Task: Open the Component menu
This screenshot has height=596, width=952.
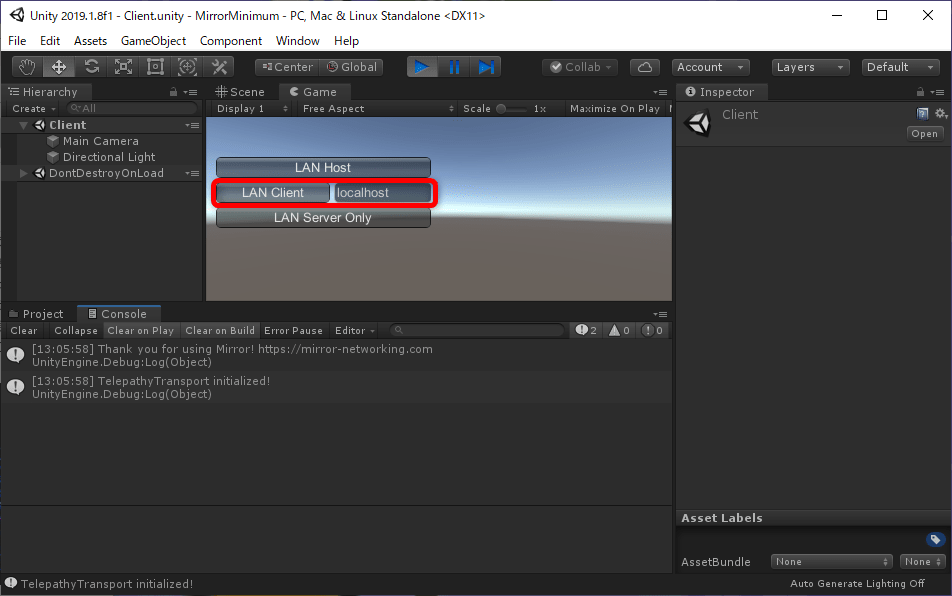Action: [231, 41]
